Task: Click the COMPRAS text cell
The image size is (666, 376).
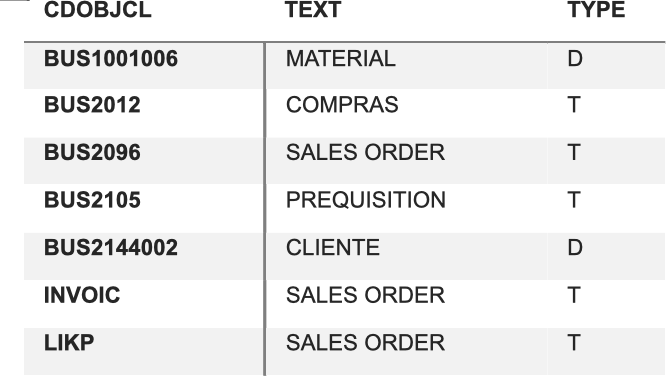Action: pyautogui.click(x=342, y=105)
